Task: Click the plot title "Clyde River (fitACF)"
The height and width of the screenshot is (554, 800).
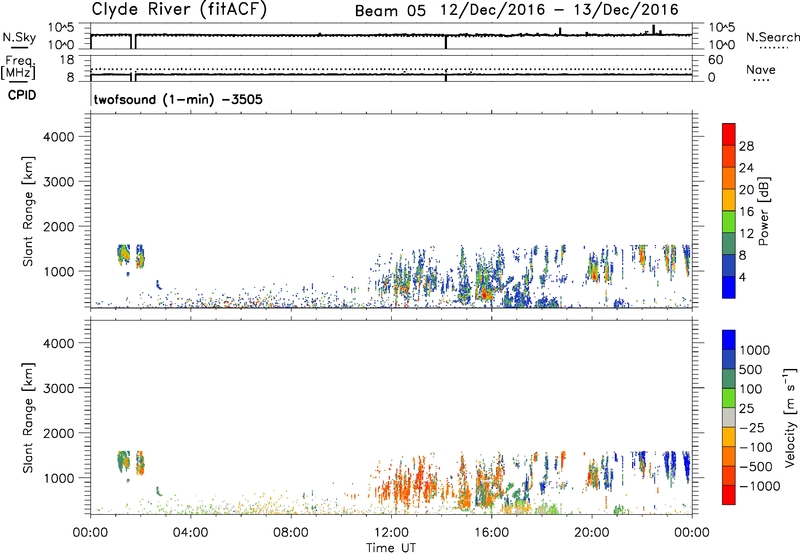Action: (x=179, y=9)
